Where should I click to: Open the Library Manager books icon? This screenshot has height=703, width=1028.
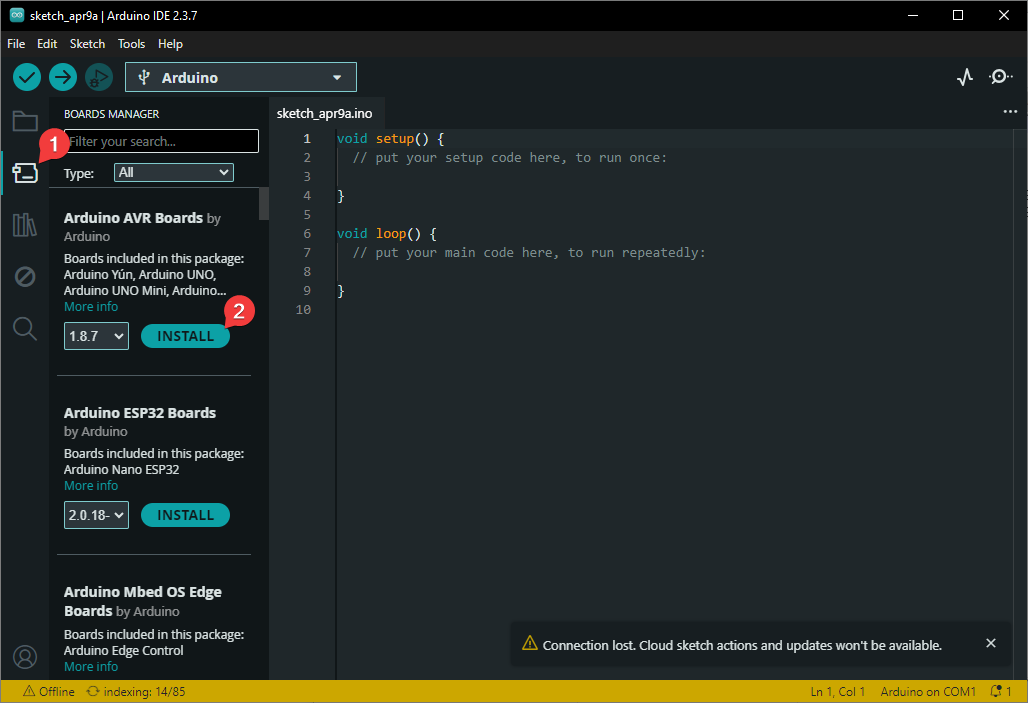click(x=25, y=225)
